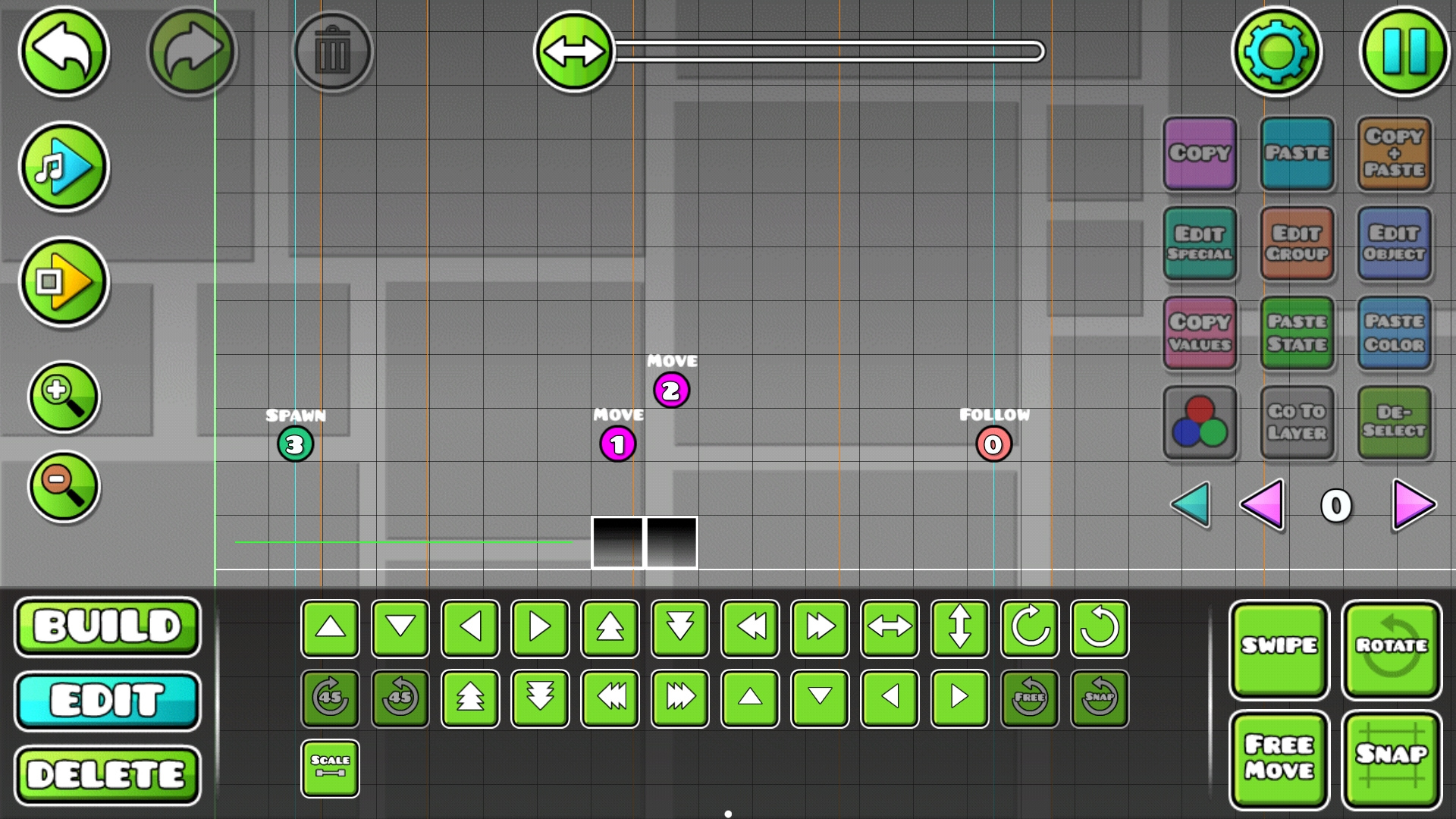1456x819 pixels.
Task: Click Go To Layer button
Action: [x=1297, y=422]
